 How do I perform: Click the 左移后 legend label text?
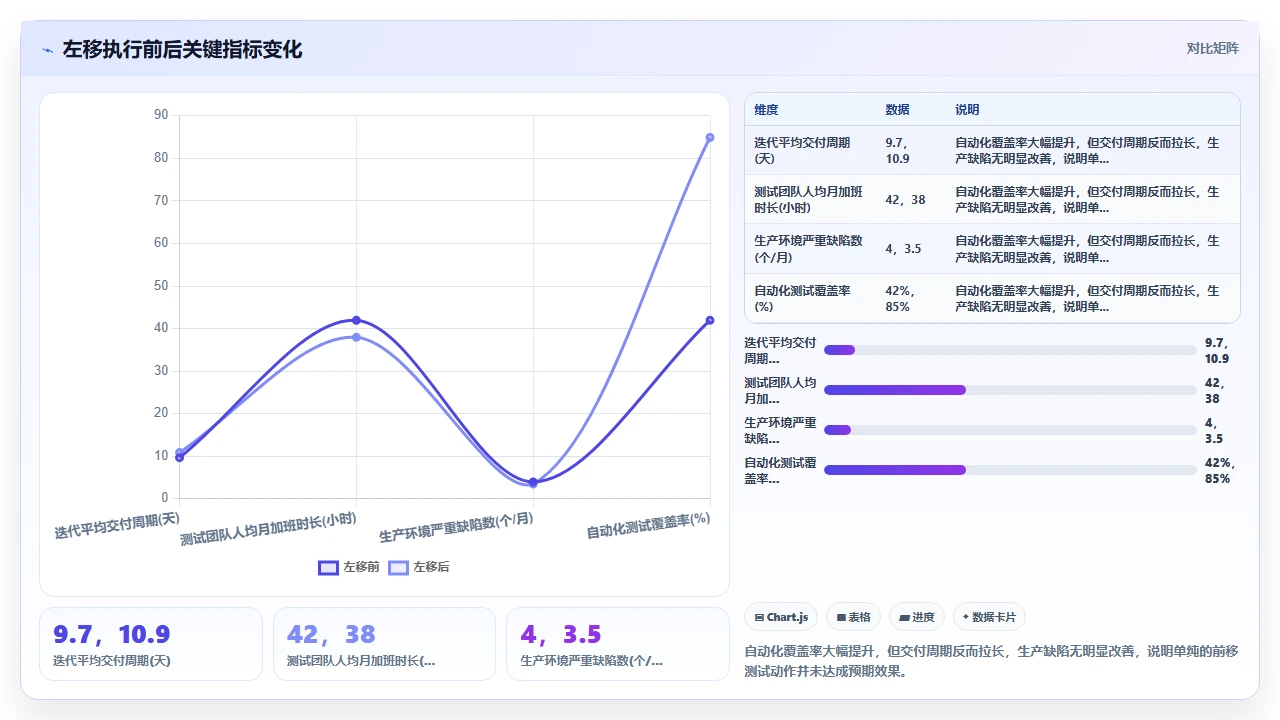[432, 567]
